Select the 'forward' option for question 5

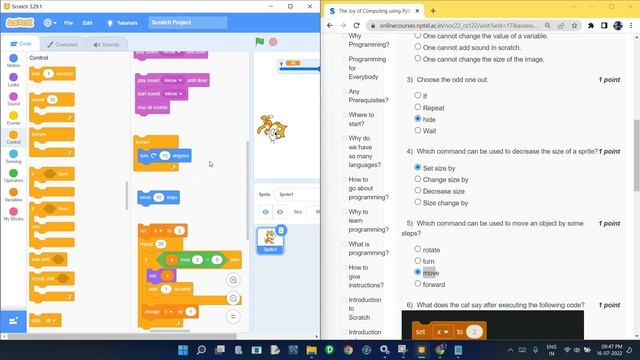pyautogui.click(x=418, y=284)
